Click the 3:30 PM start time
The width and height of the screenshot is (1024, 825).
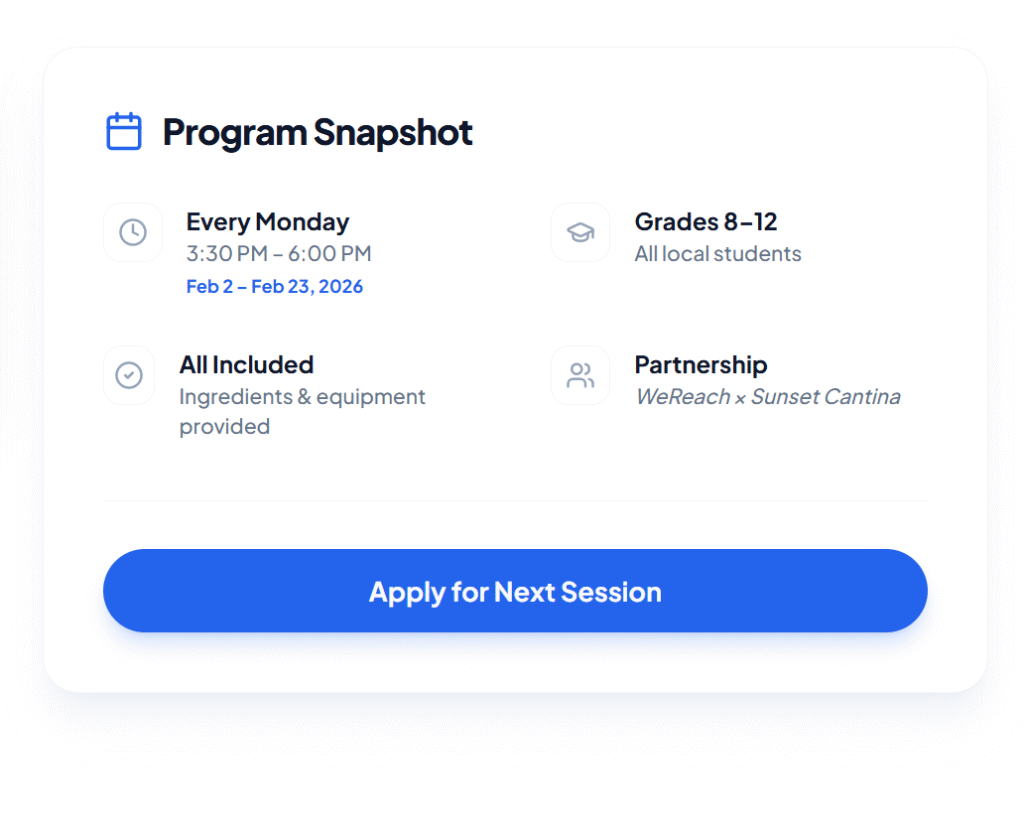coord(226,254)
